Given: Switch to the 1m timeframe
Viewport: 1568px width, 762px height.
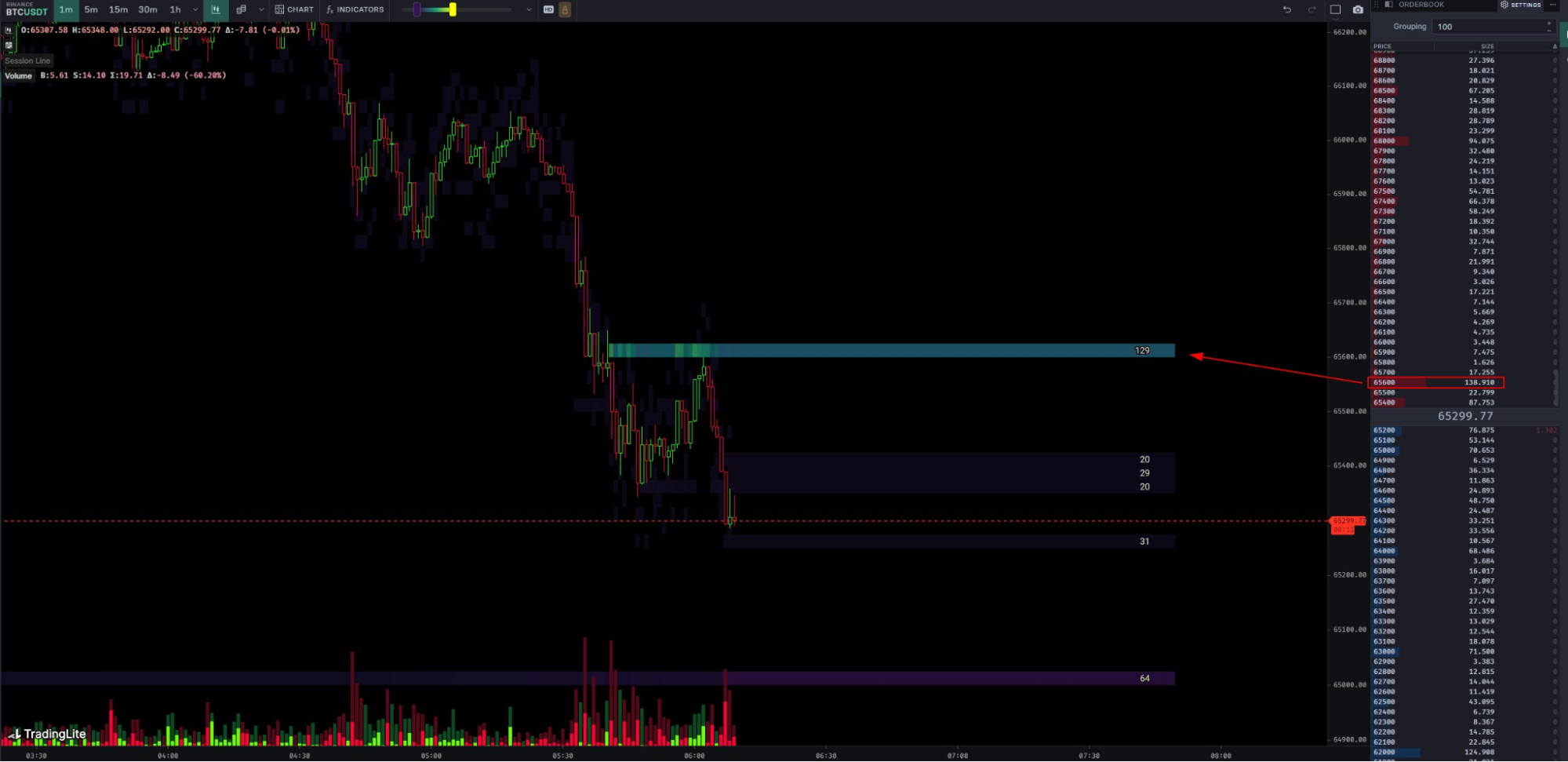Looking at the screenshot, I should pyautogui.click(x=66, y=9).
